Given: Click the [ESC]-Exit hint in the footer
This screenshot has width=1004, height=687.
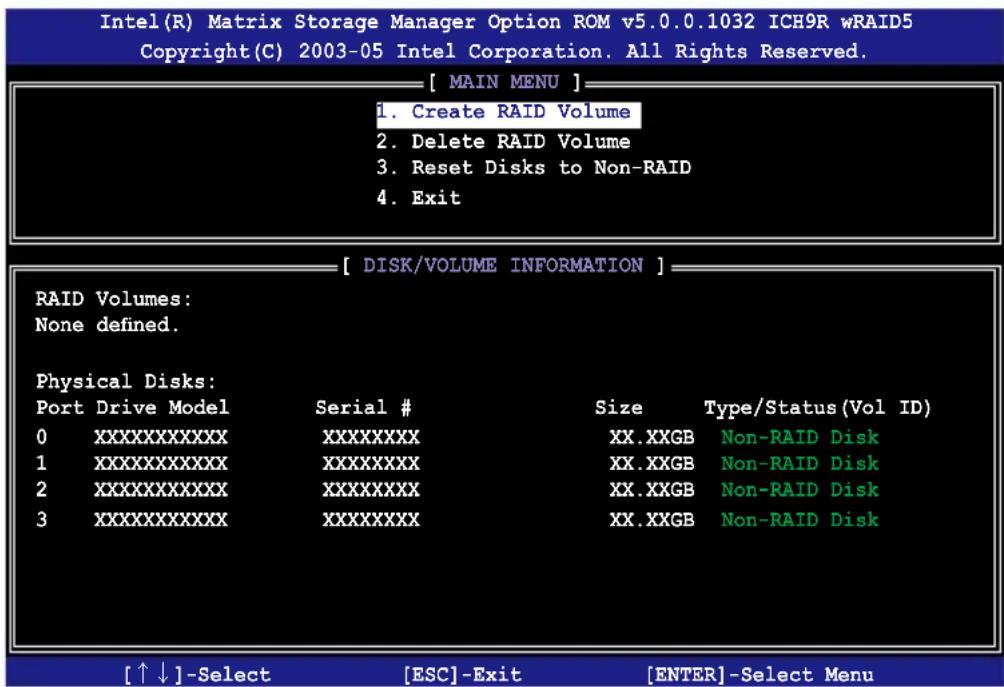Looking at the screenshot, I should tap(462, 674).
